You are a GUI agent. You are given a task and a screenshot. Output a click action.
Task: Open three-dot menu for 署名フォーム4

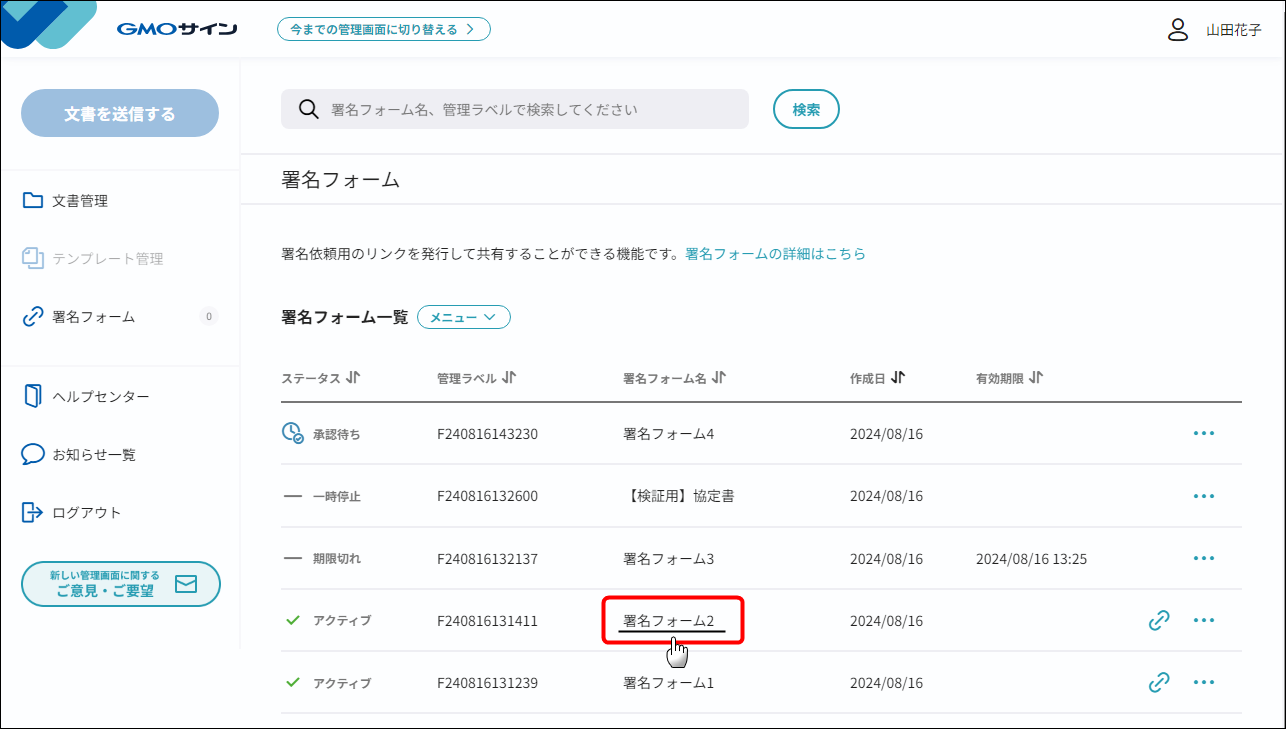(x=1204, y=433)
